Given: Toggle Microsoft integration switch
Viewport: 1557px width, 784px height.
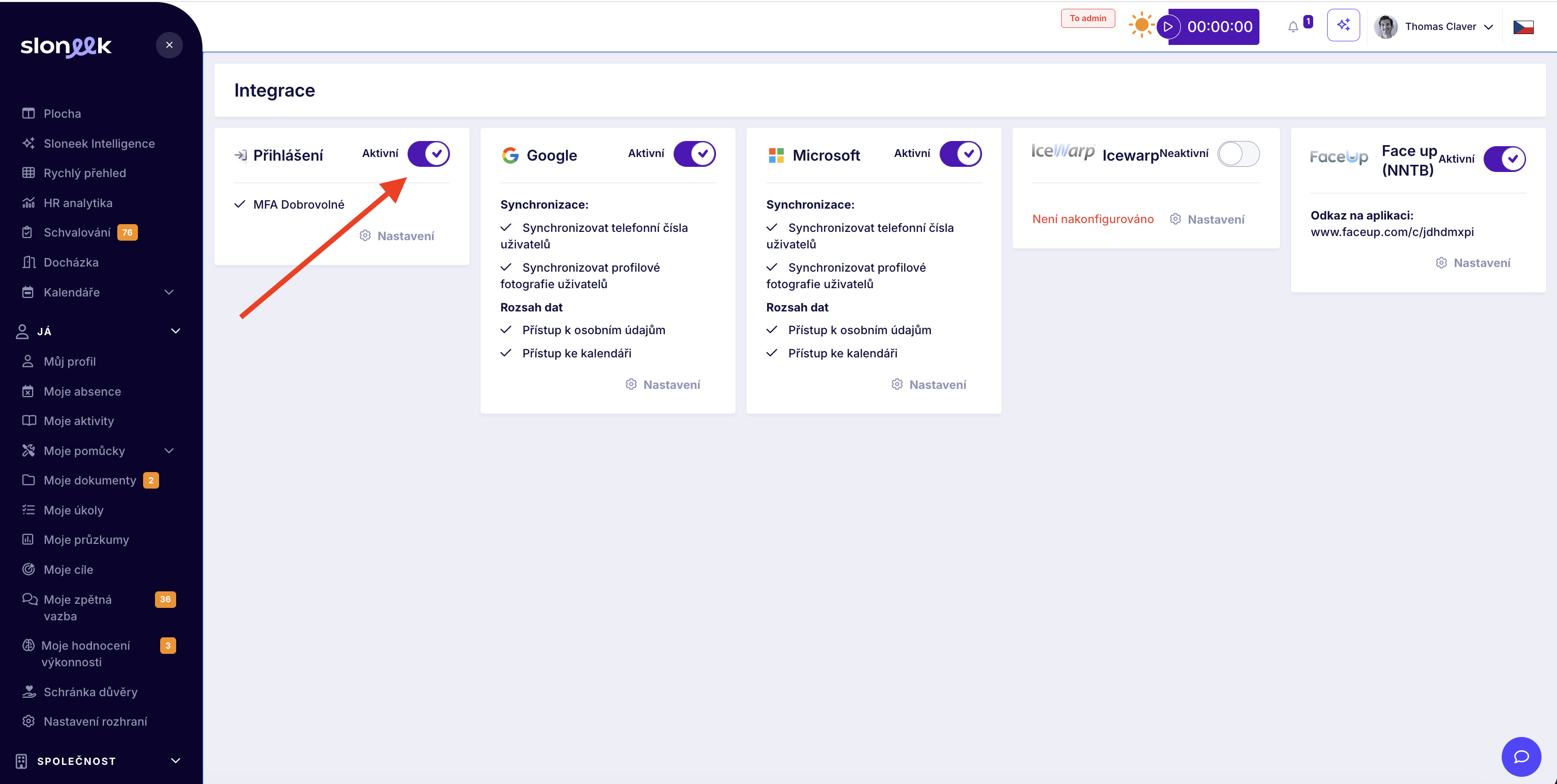Looking at the screenshot, I should (x=960, y=153).
